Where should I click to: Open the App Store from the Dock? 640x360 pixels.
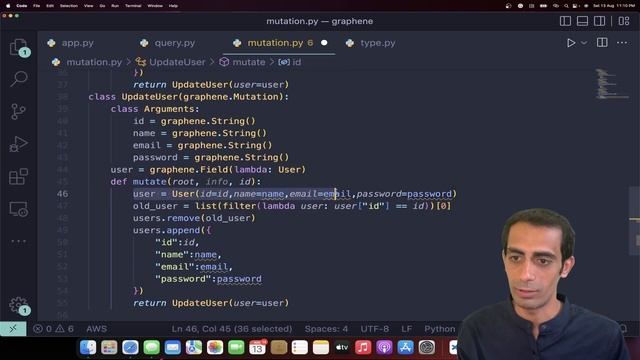click(405, 347)
